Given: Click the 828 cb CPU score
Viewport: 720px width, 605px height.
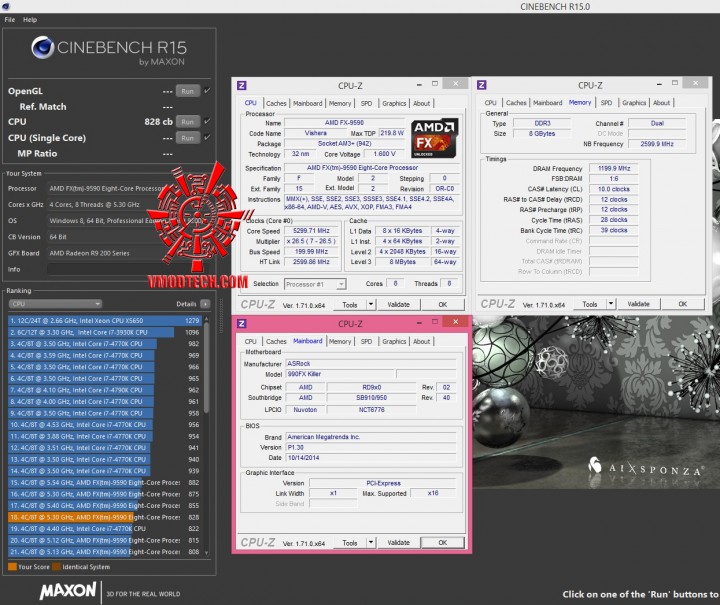Looking at the screenshot, I should pos(158,122).
